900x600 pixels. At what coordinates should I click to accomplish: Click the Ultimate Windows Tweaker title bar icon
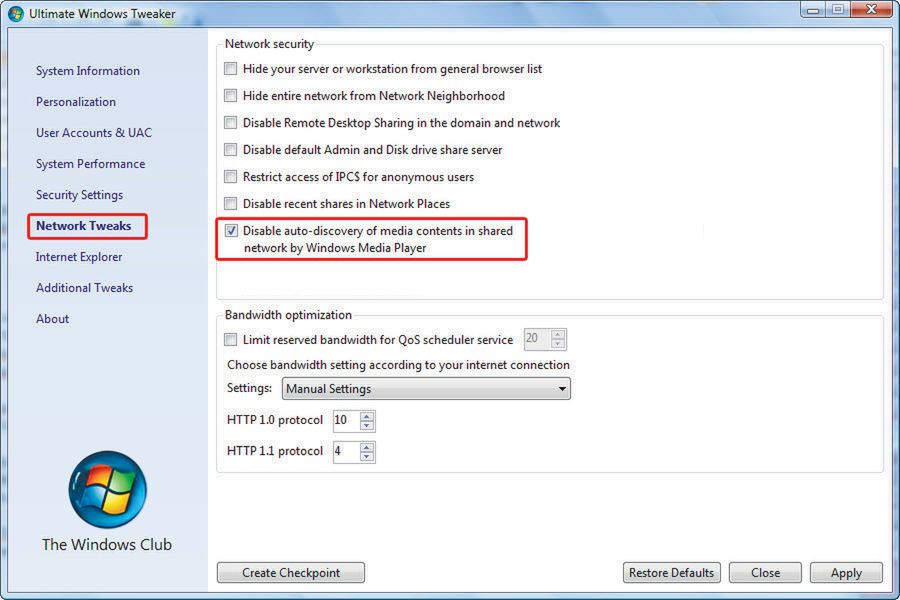[15, 13]
